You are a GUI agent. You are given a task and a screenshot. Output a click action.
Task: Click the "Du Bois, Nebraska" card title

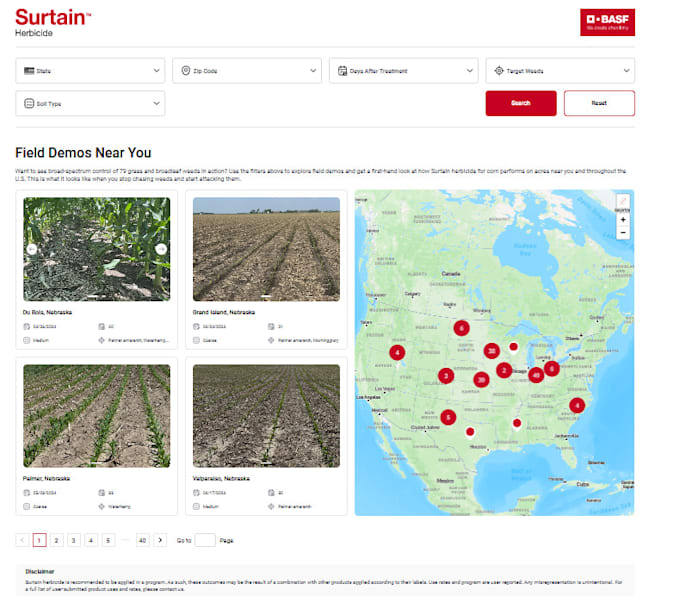click(x=47, y=312)
